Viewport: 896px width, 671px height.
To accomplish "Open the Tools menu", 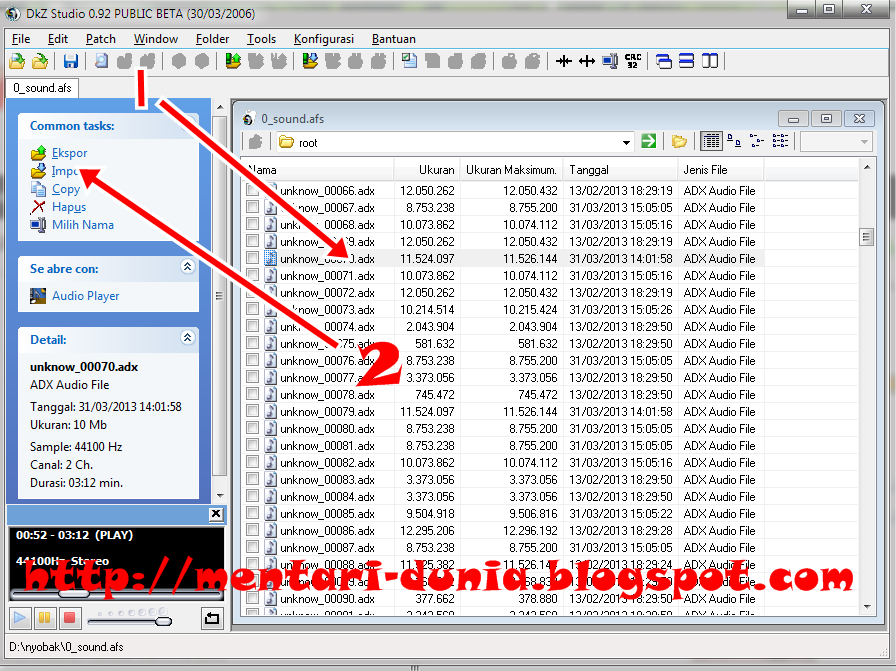I will click(261, 39).
